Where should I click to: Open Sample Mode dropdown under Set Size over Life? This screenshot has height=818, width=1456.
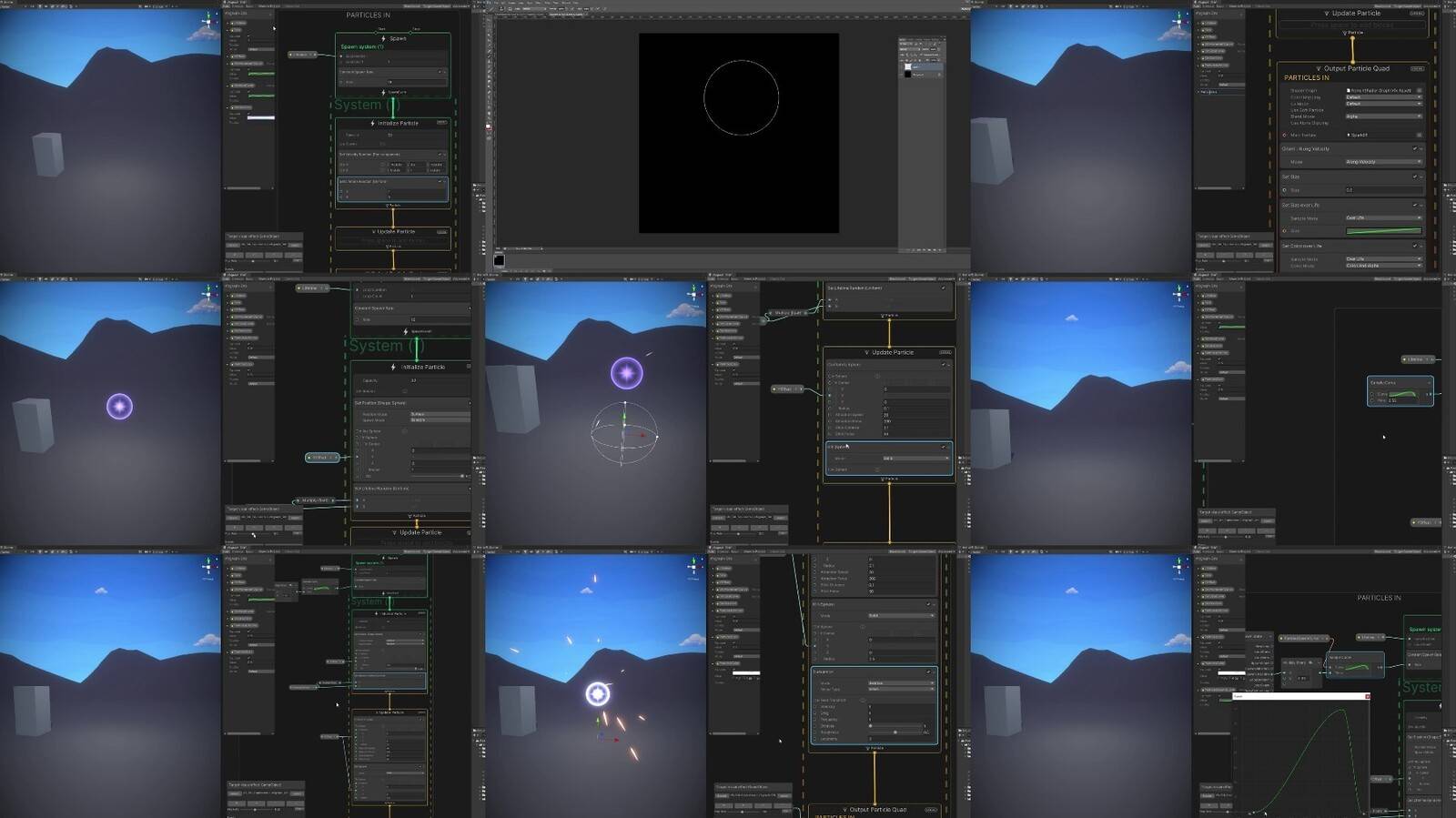point(1383,218)
